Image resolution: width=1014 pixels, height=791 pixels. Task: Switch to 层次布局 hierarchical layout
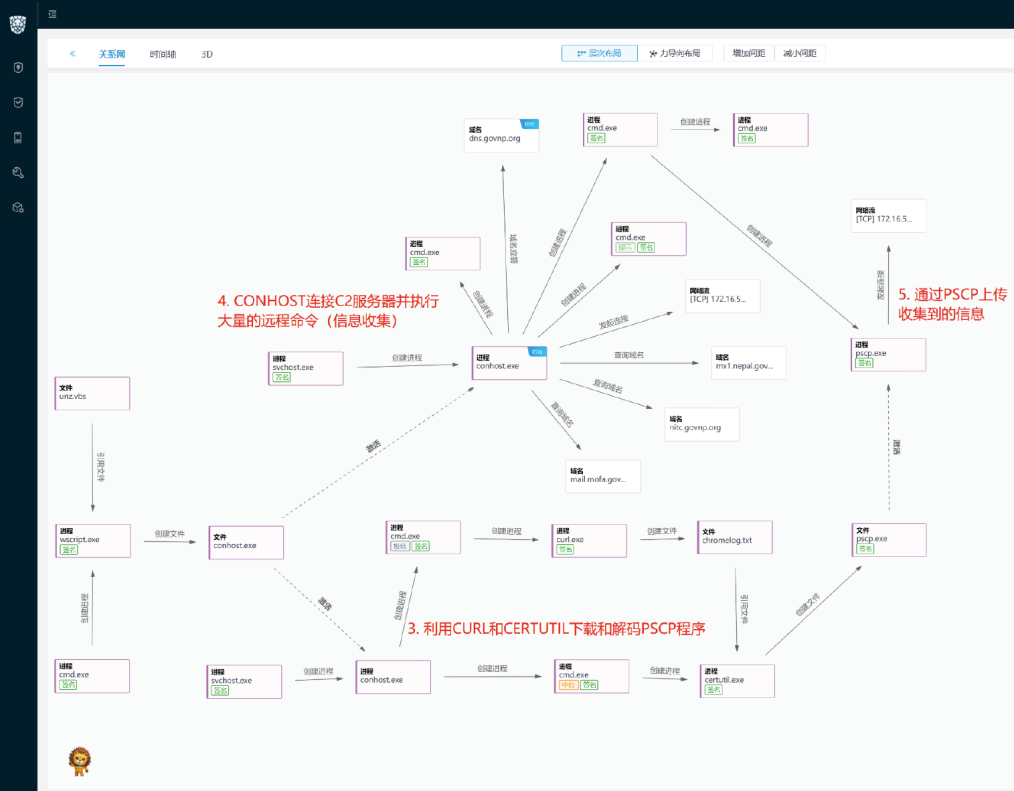tap(599, 53)
